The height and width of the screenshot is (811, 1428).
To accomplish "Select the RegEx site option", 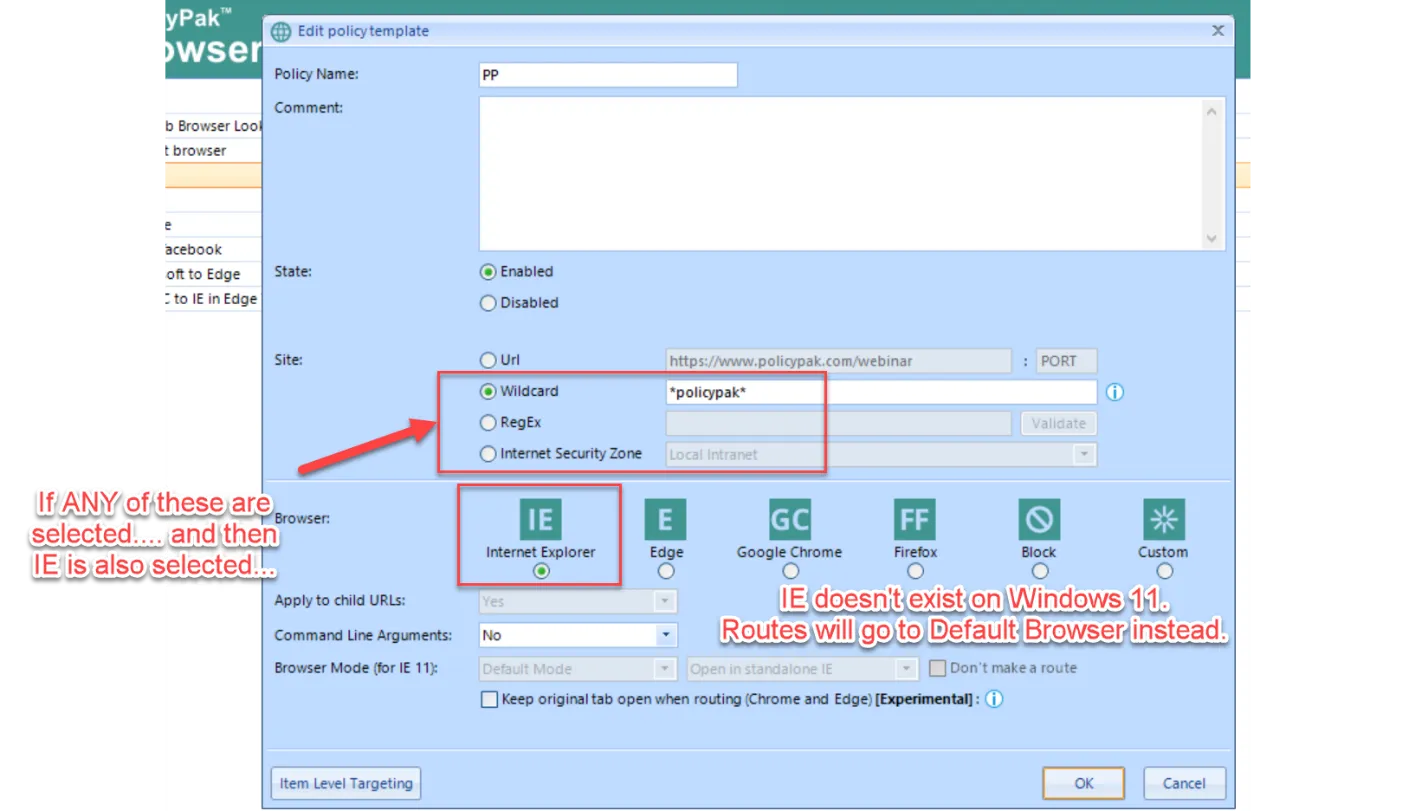I will (488, 423).
